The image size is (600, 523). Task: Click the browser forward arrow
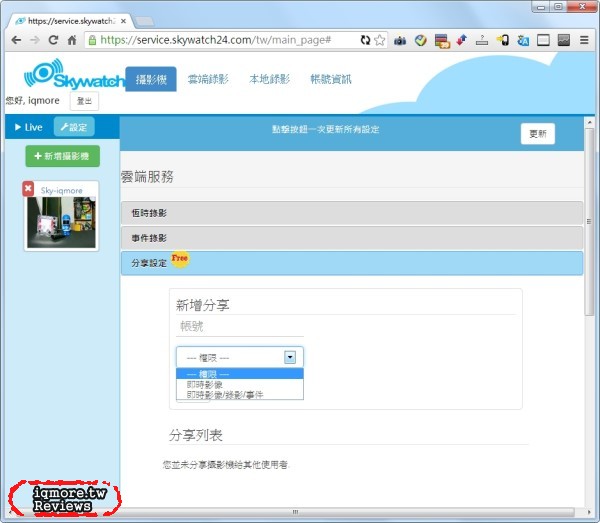coord(35,40)
